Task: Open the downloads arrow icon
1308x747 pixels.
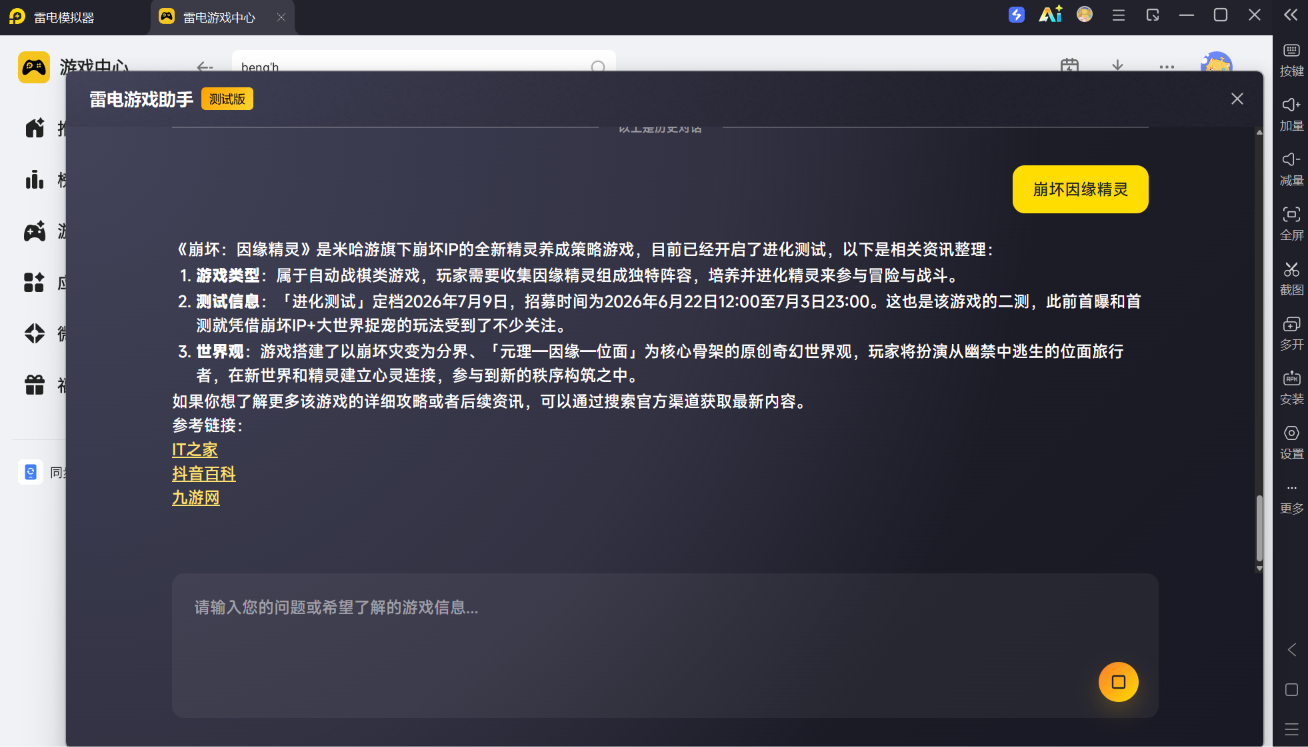Action: (x=1118, y=66)
